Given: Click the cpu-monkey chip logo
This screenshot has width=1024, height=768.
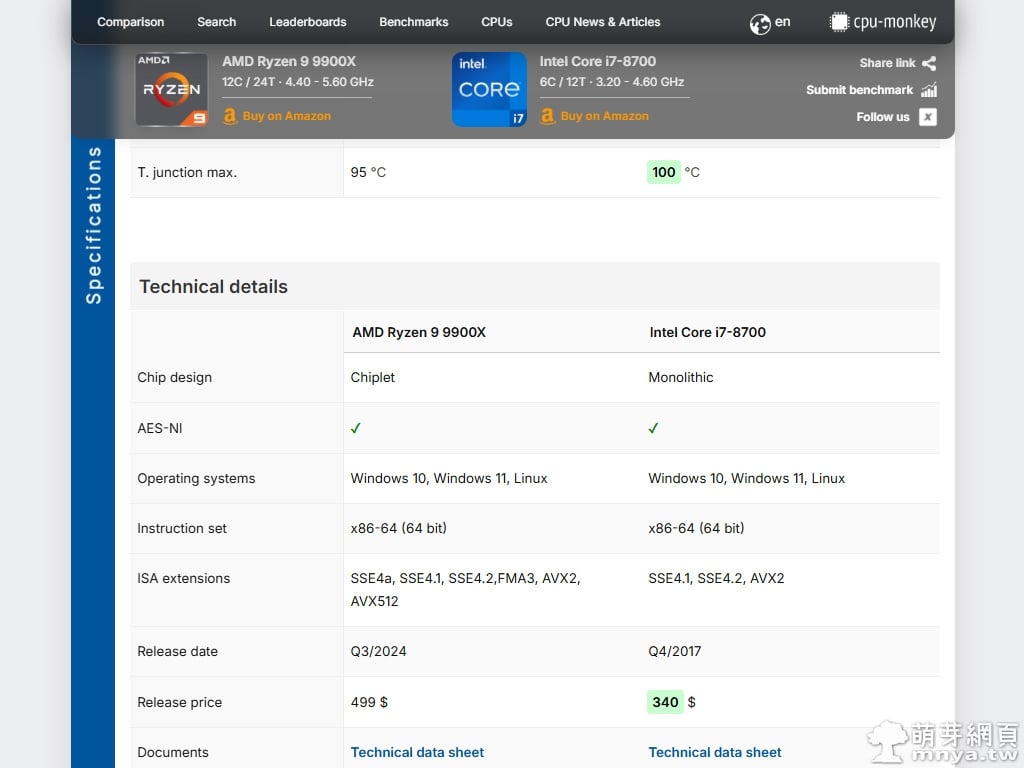Looking at the screenshot, I should (839, 22).
